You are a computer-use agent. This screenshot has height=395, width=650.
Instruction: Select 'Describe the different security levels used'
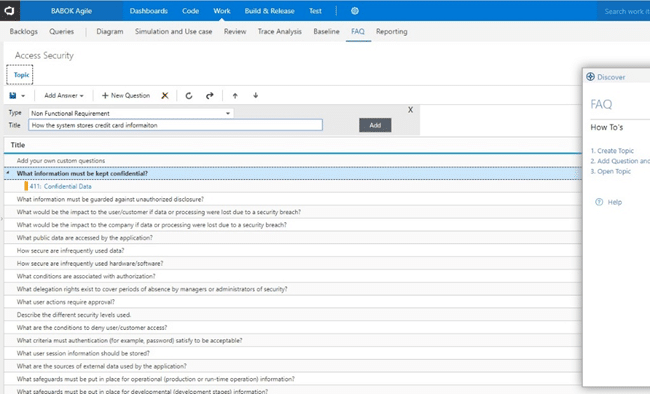point(293,315)
